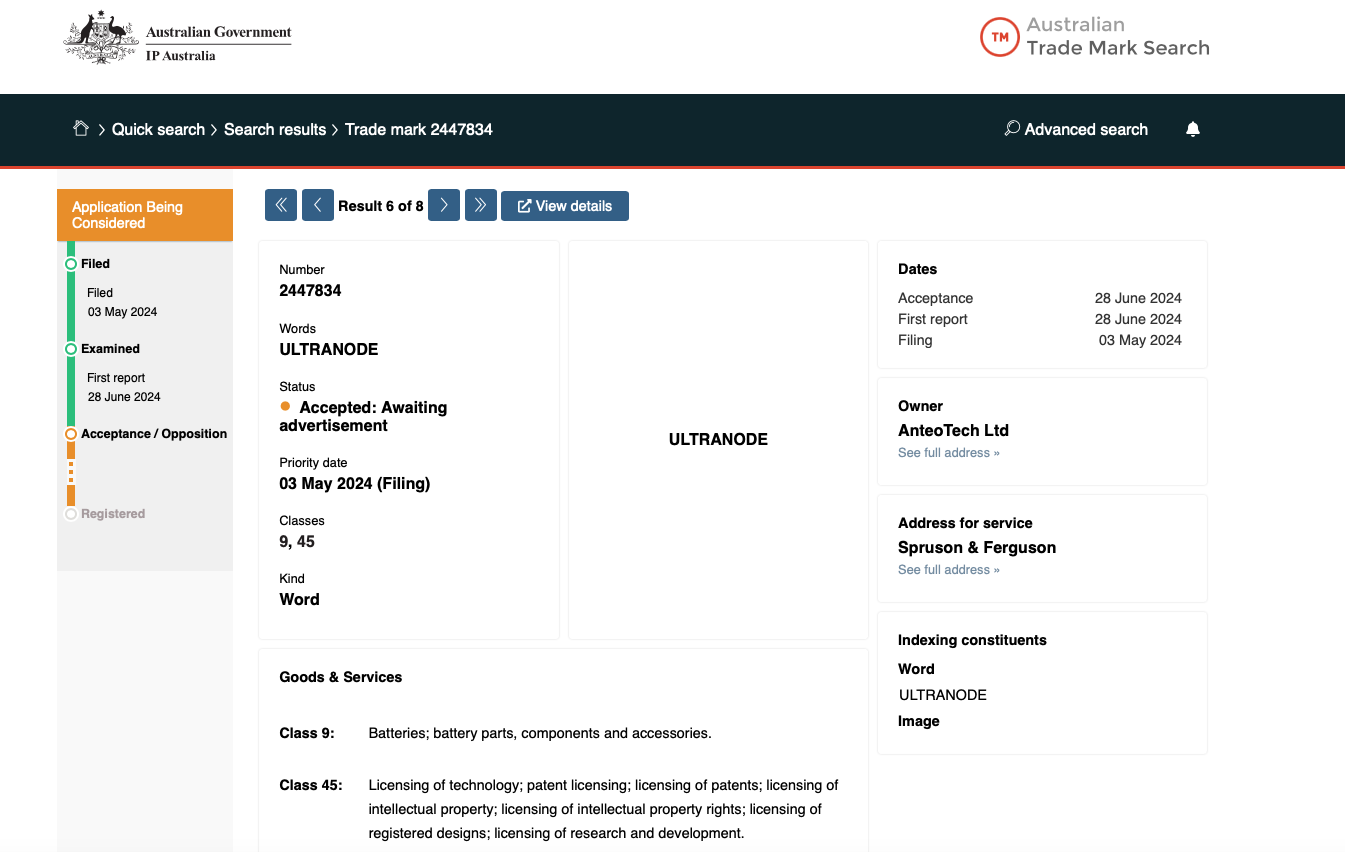The image size is (1345, 852).
Task: Open the notifications bell icon
Action: (x=1192, y=129)
